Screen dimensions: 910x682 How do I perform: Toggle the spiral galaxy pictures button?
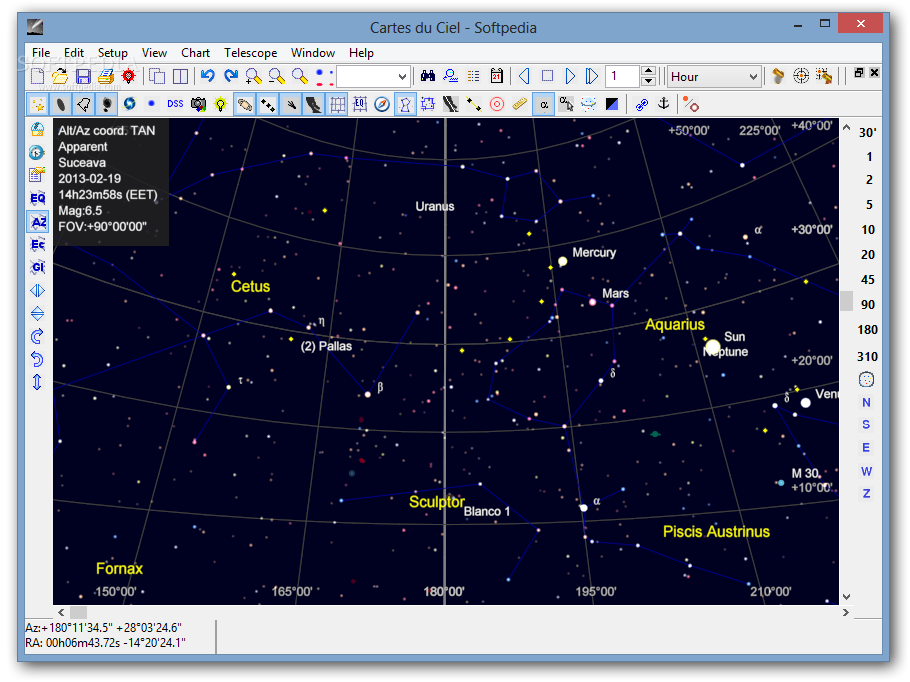(x=129, y=104)
